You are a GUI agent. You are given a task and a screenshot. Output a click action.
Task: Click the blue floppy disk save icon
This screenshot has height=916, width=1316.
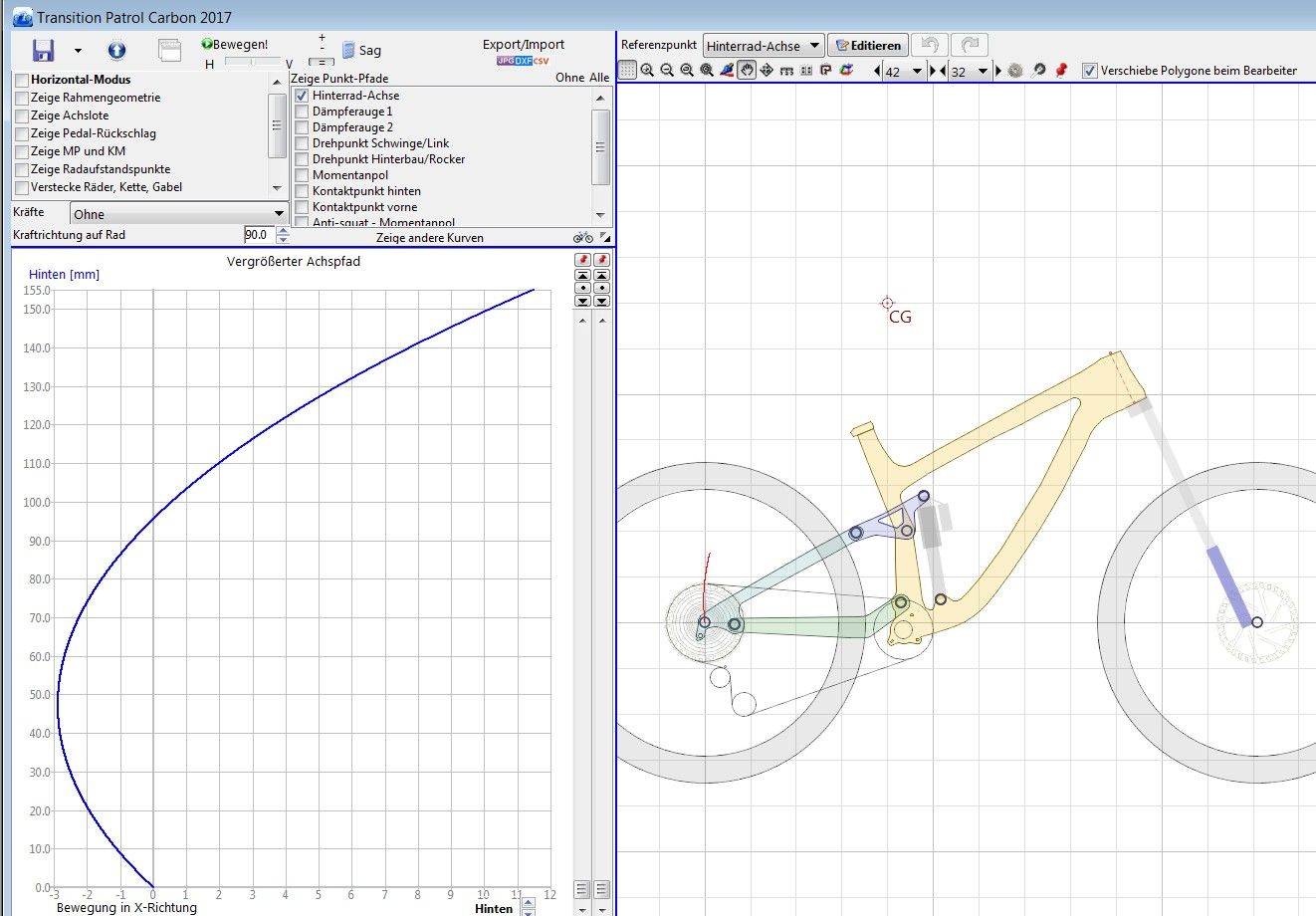click(x=43, y=51)
